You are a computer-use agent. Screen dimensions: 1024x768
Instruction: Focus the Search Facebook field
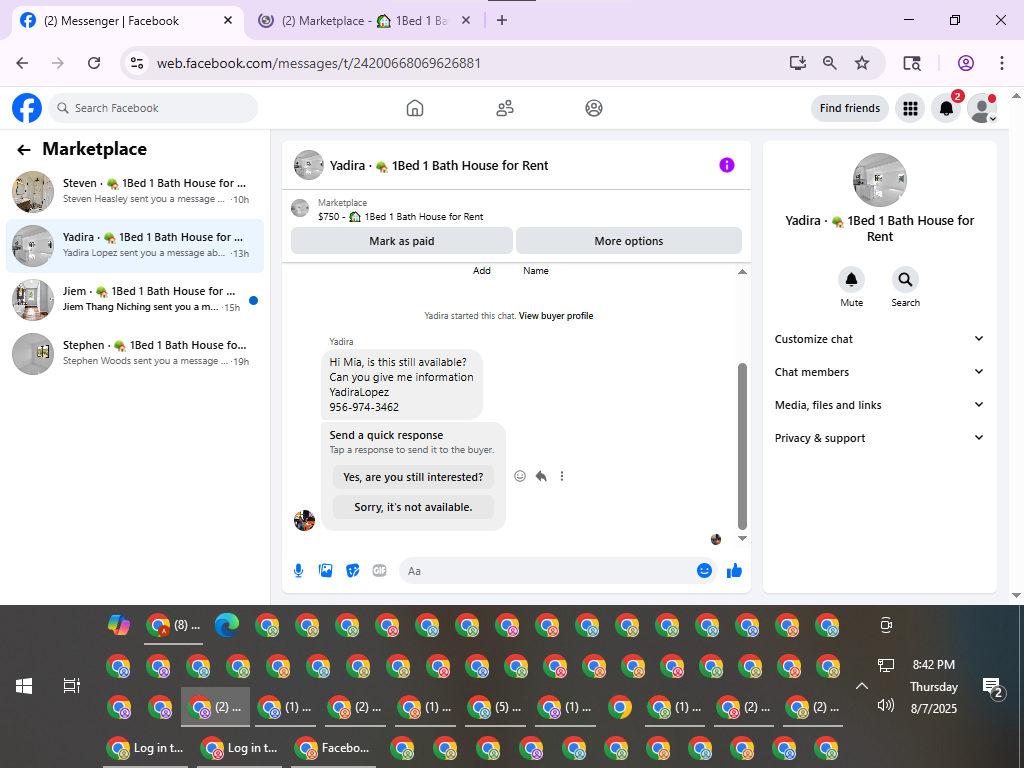coord(153,108)
